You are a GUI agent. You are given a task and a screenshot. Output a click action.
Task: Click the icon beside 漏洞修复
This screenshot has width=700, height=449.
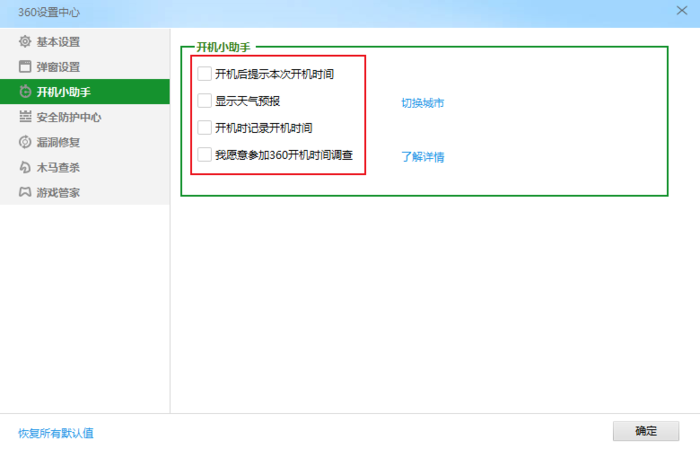[25, 142]
